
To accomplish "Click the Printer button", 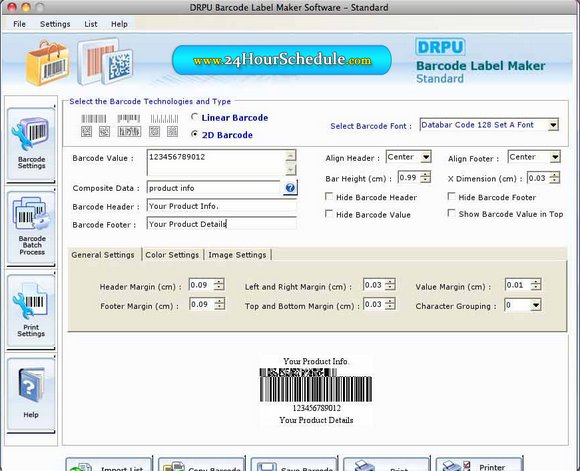I will coord(479,465).
